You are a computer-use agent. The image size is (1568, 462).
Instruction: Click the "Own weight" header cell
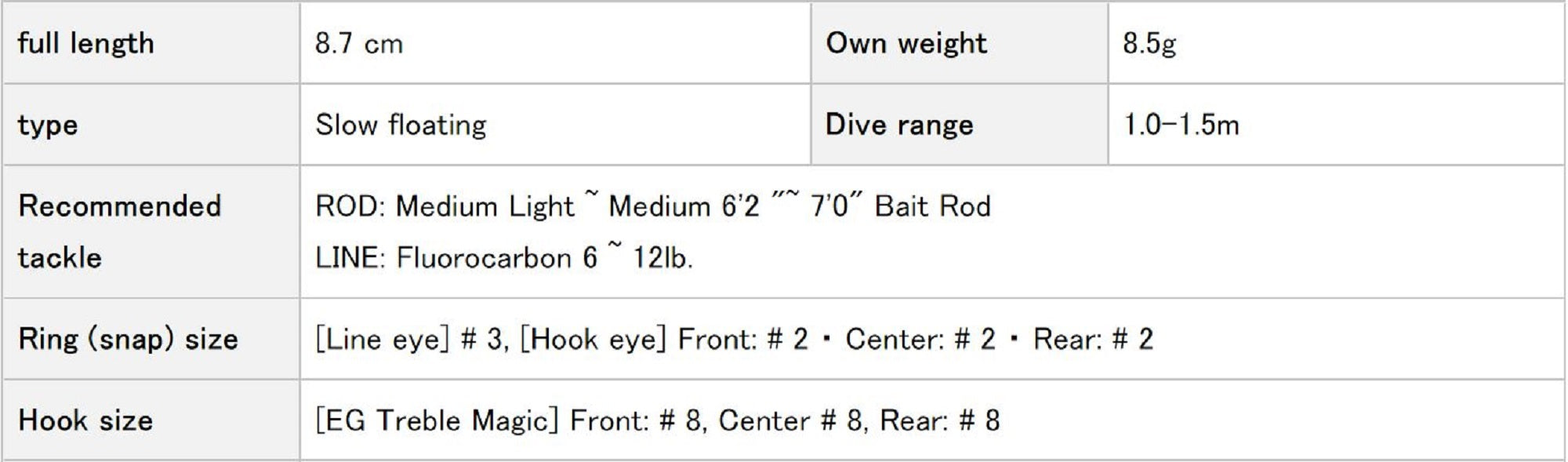pos(906,43)
